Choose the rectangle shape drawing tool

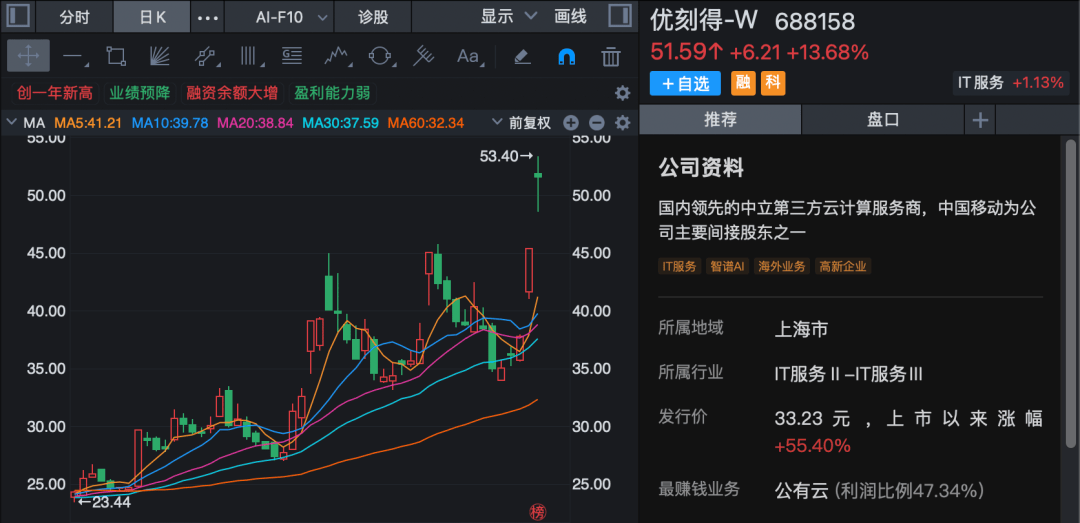pos(116,56)
